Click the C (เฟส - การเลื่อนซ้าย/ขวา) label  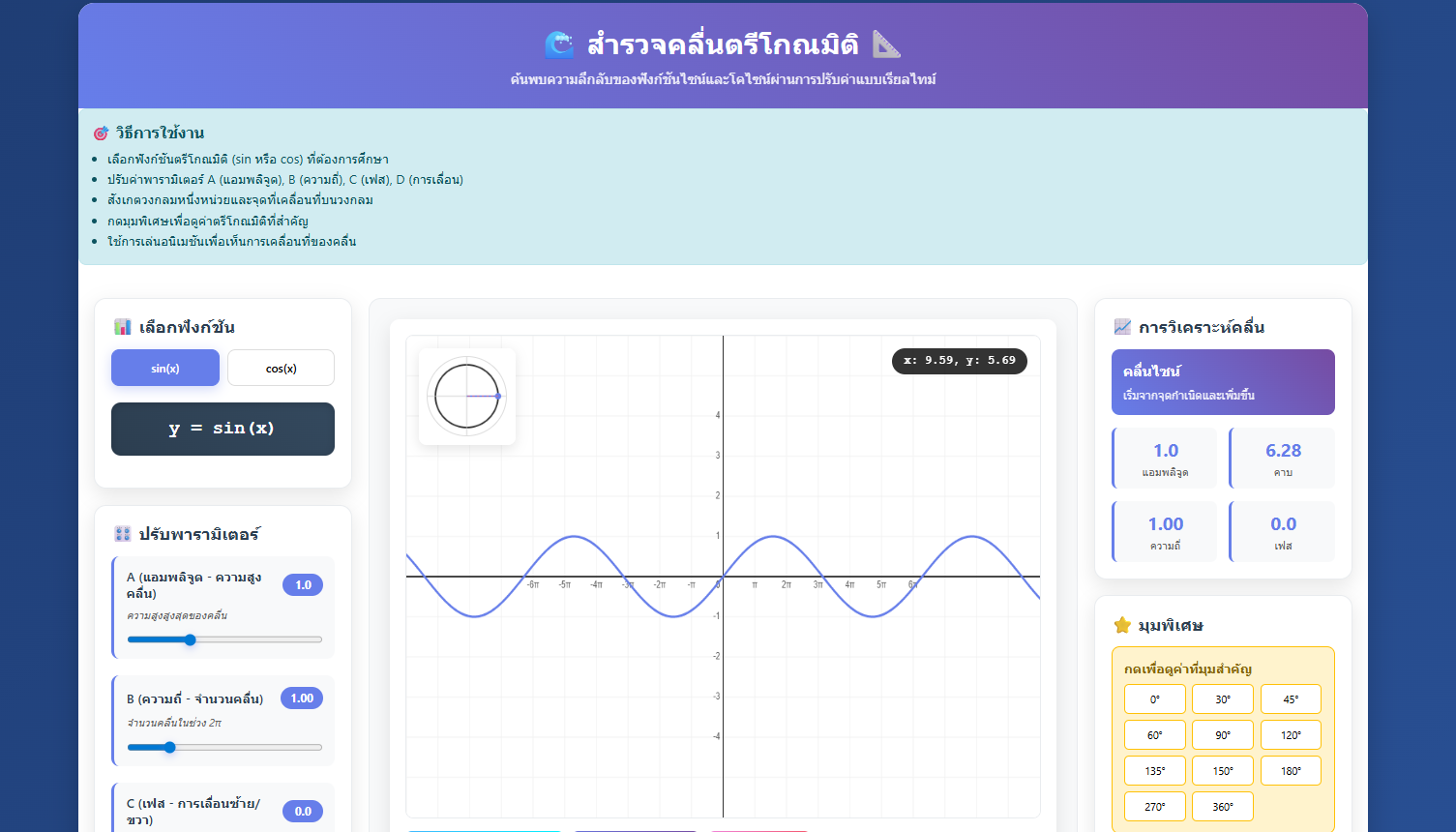coord(193,812)
